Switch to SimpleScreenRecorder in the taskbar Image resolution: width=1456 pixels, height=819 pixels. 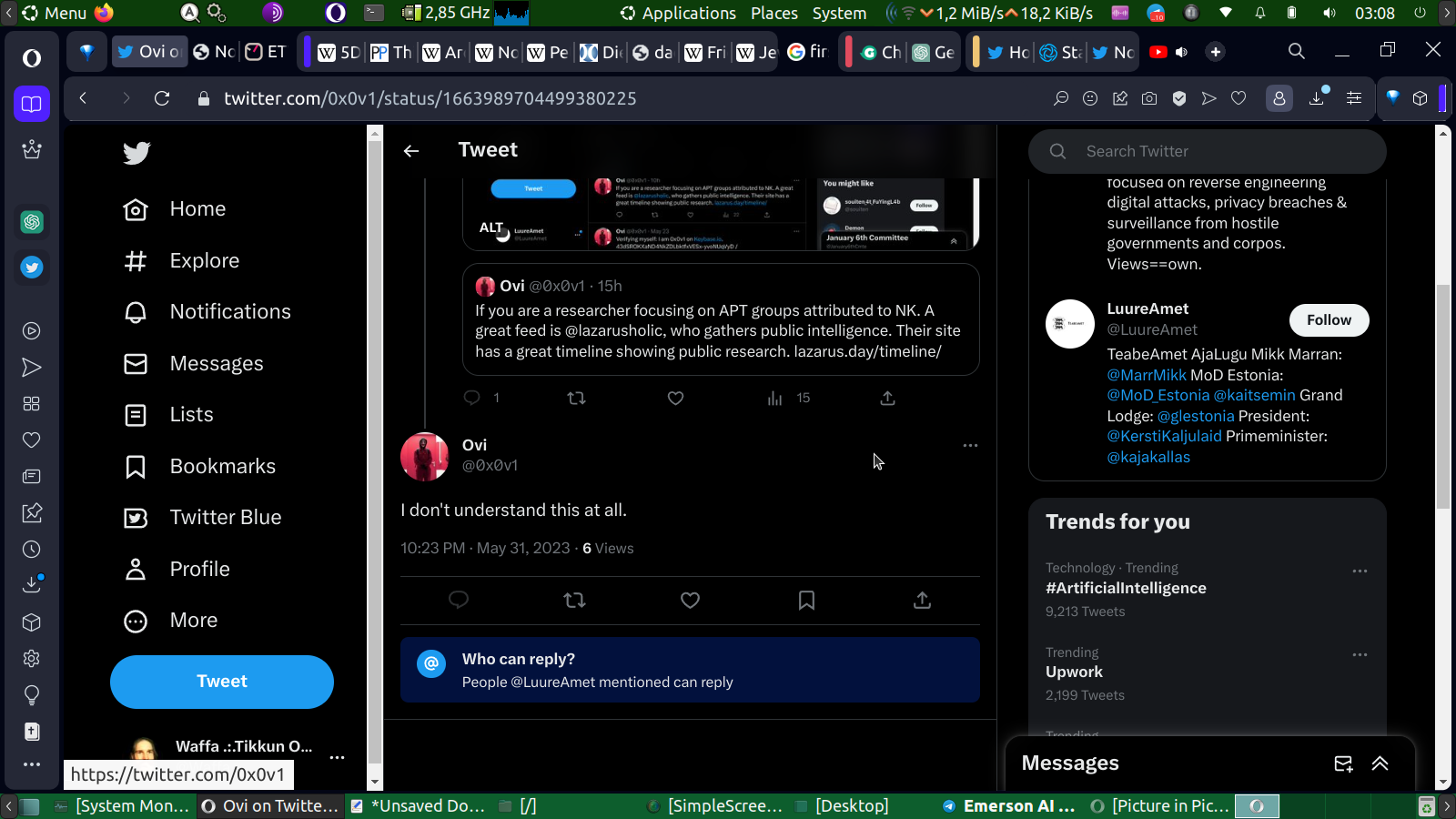pos(715,806)
